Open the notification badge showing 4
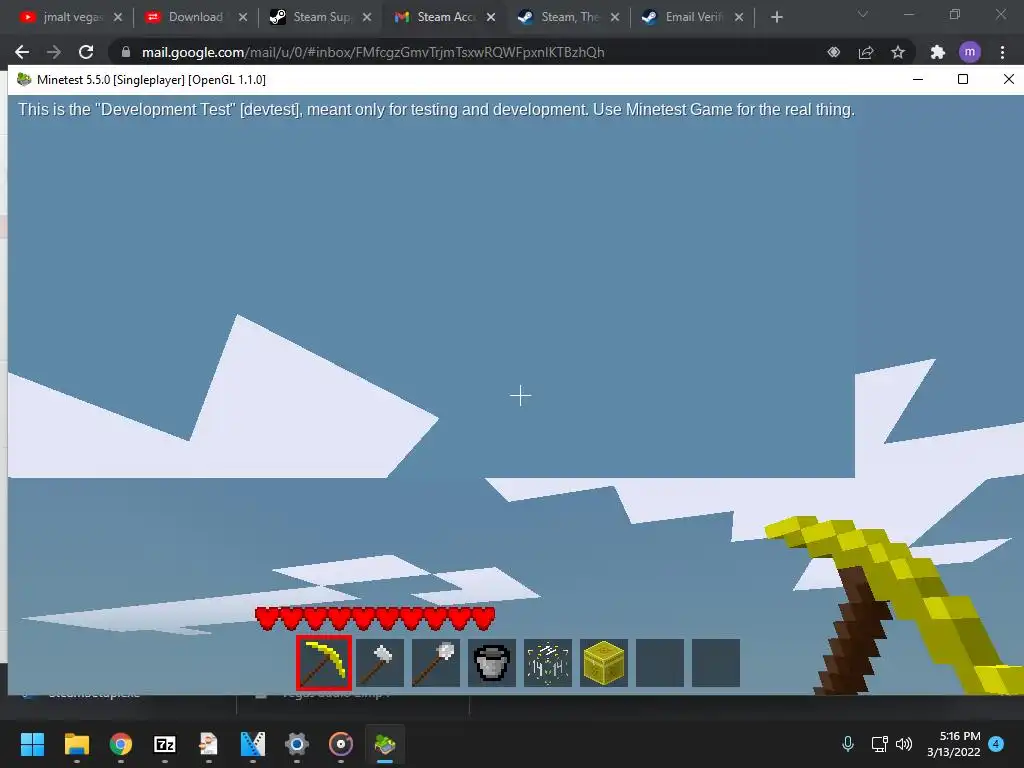Screen dimensions: 1024x768 tap(997, 744)
